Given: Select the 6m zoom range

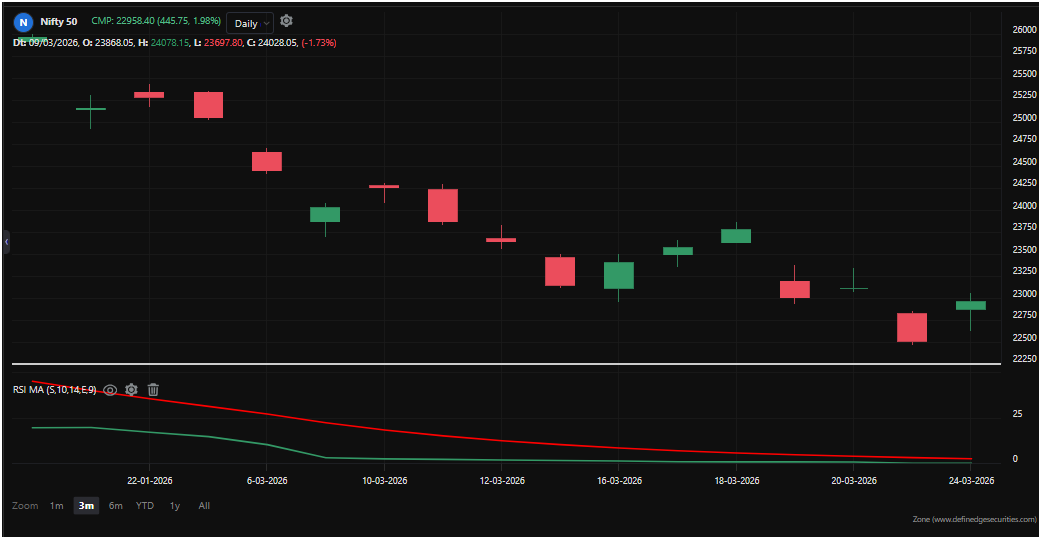Looking at the screenshot, I should [x=116, y=506].
